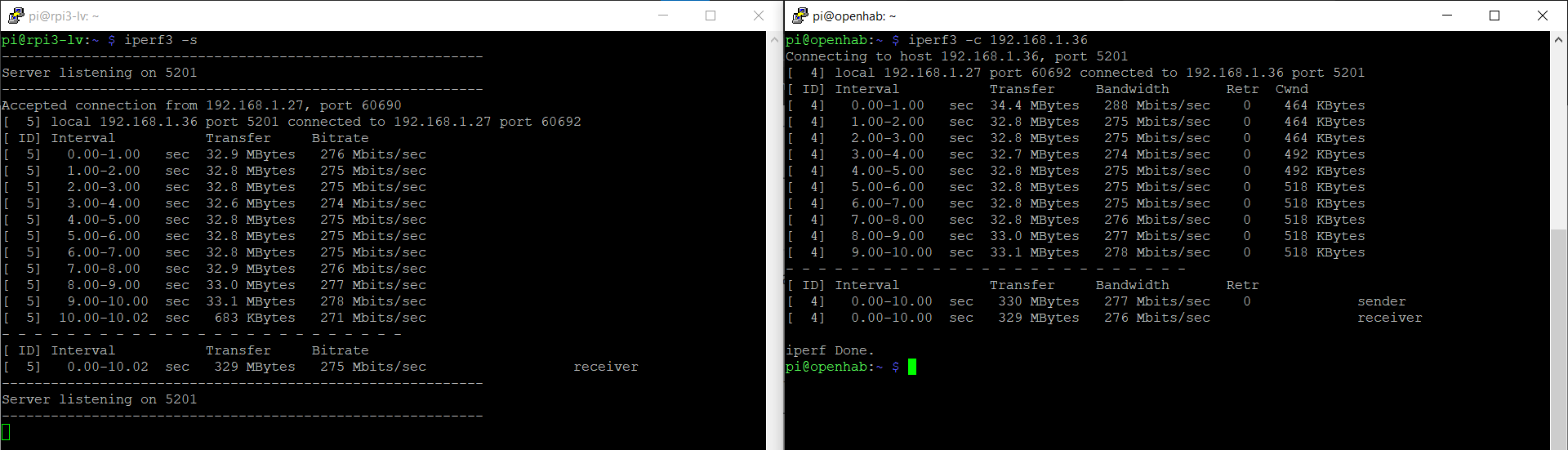Click '277 Mbits/sec' sender bandwidth in summary
Screen dimensions: 1568x450
pos(1157,301)
